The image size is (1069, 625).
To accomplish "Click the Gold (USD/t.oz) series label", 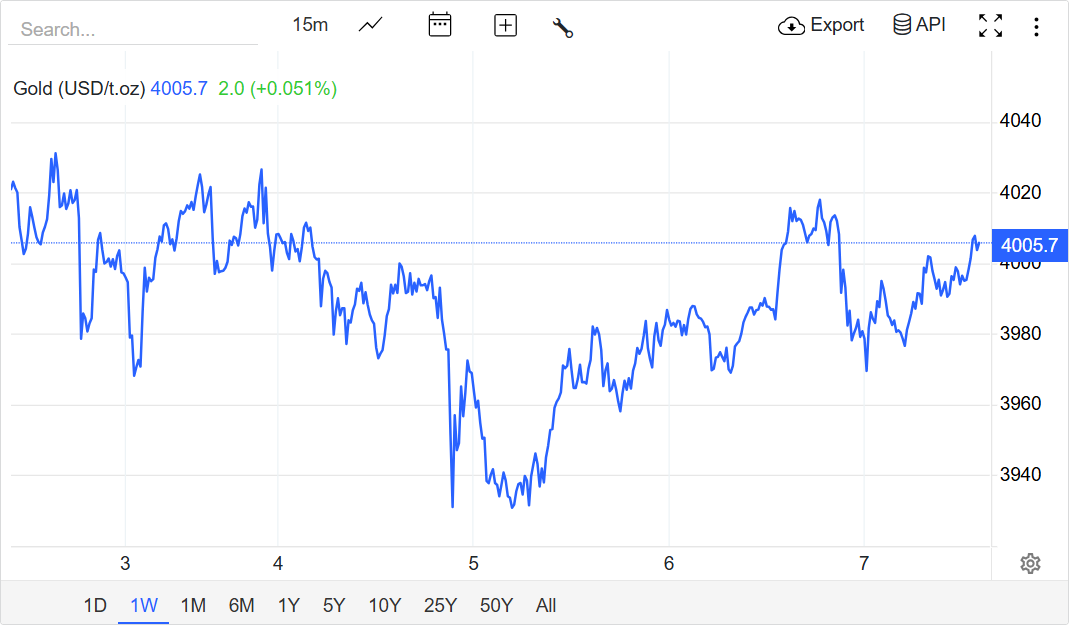I will pos(79,89).
